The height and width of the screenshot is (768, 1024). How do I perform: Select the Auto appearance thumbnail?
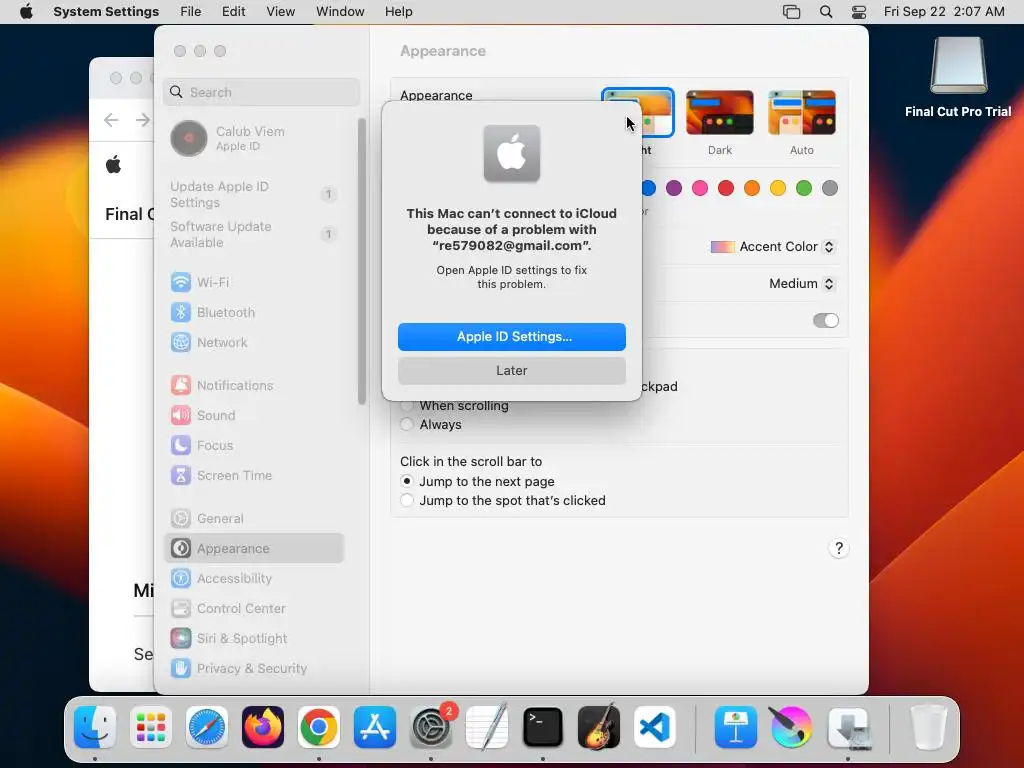(x=801, y=113)
